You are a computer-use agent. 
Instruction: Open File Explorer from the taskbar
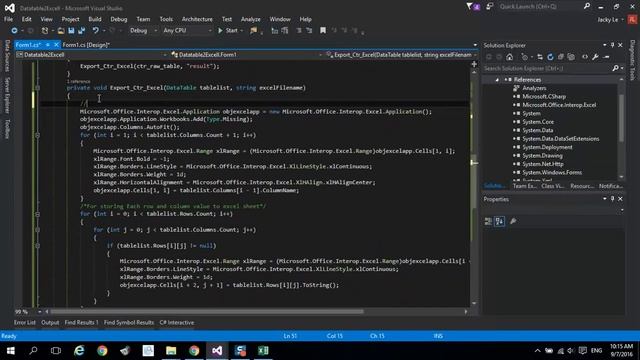[x=171, y=351]
